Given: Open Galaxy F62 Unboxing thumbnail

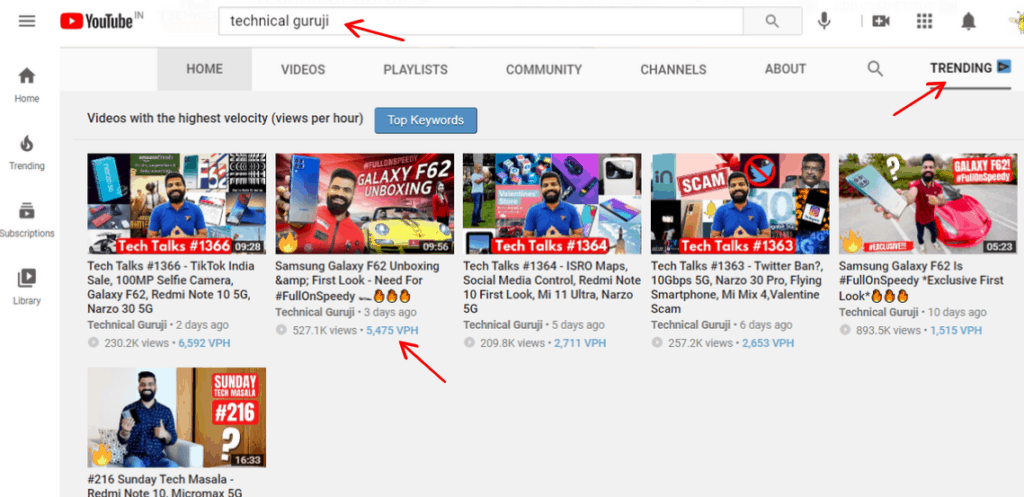Looking at the screenshot, I should pos(364,204).
